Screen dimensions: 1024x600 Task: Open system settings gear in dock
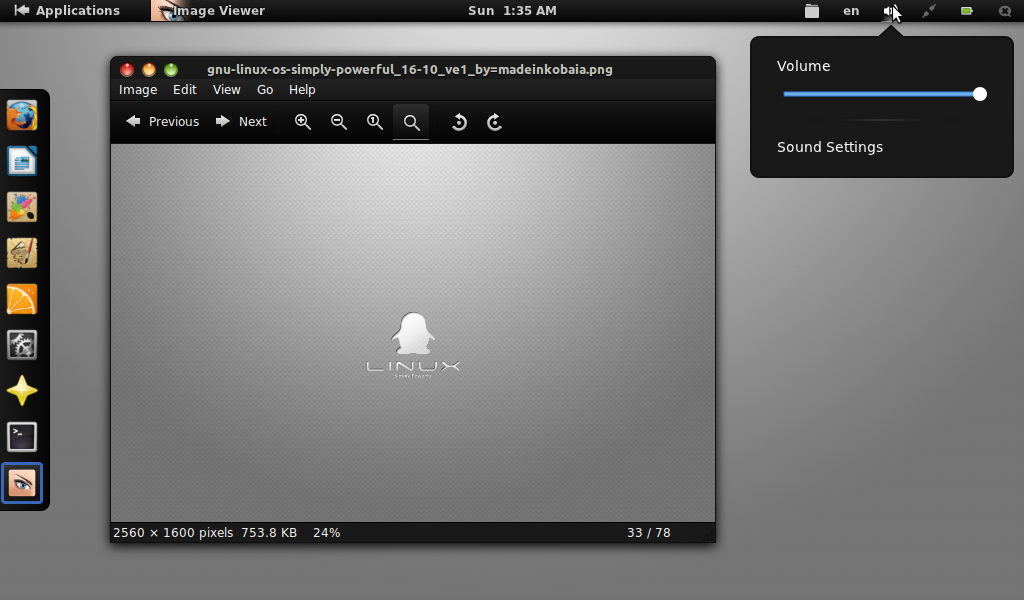(22, 345)
